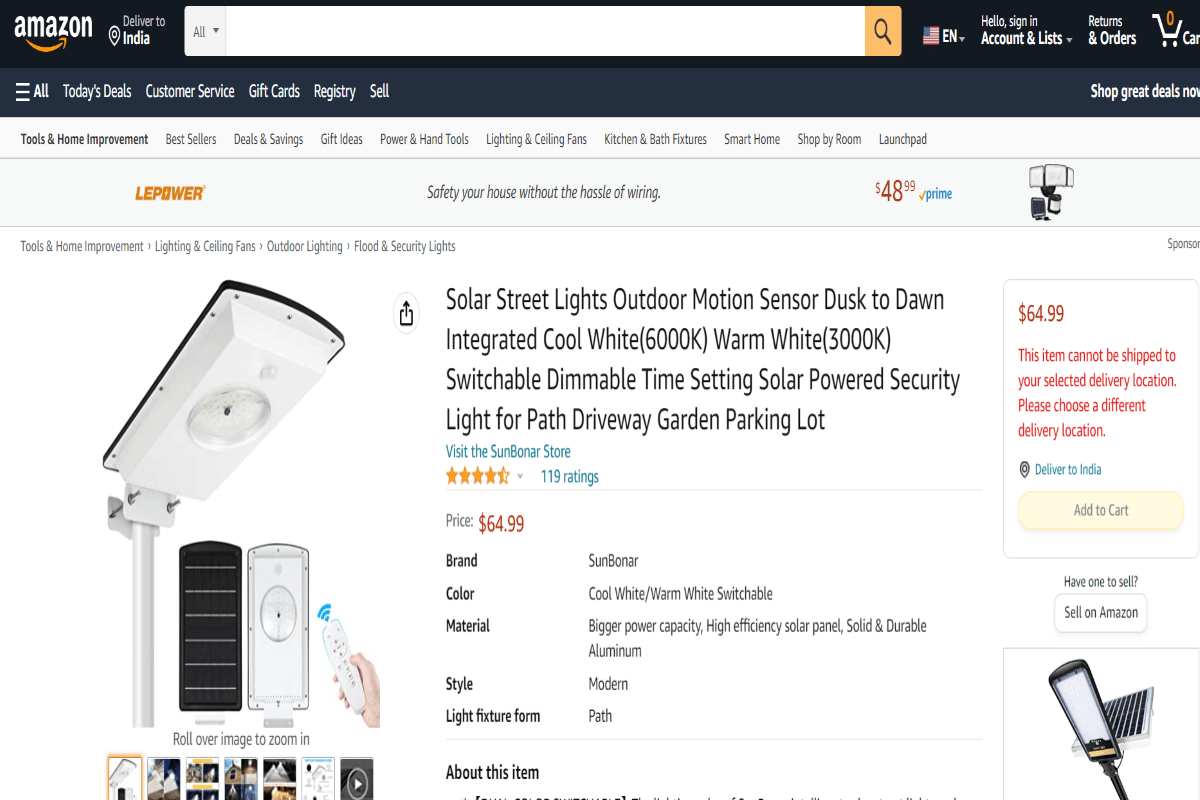
Task: Select the Best Sellers navigation tab
Action: pyautogui.click(x=191, y=139)
